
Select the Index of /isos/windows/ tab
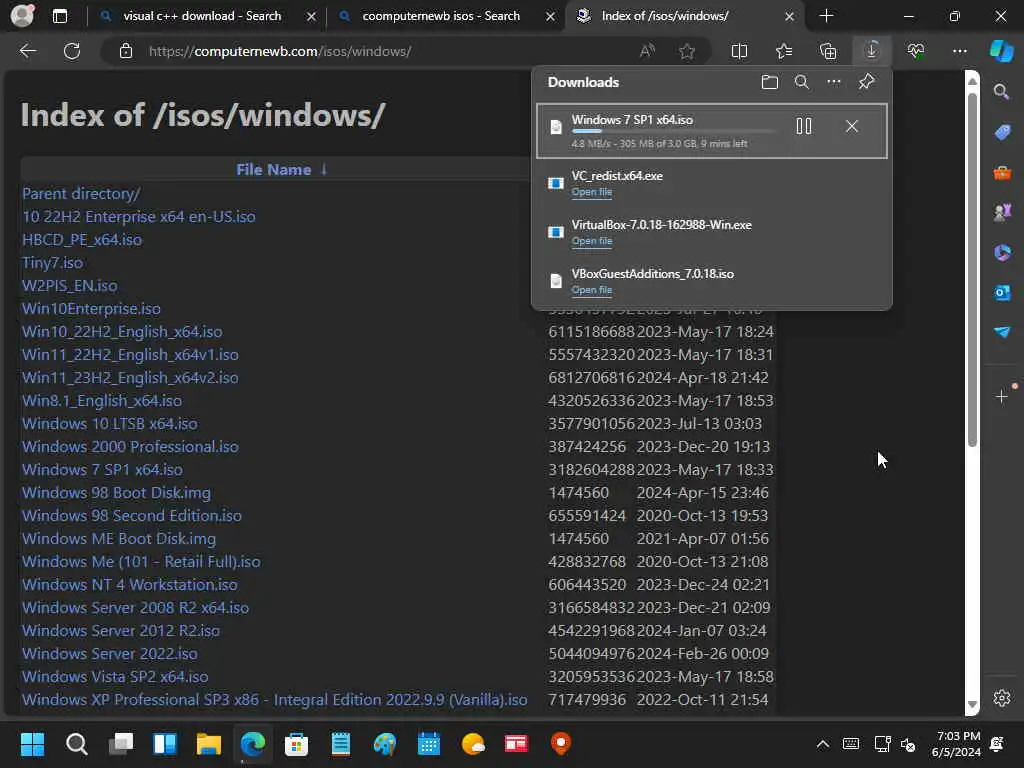[x=665, y=16]
